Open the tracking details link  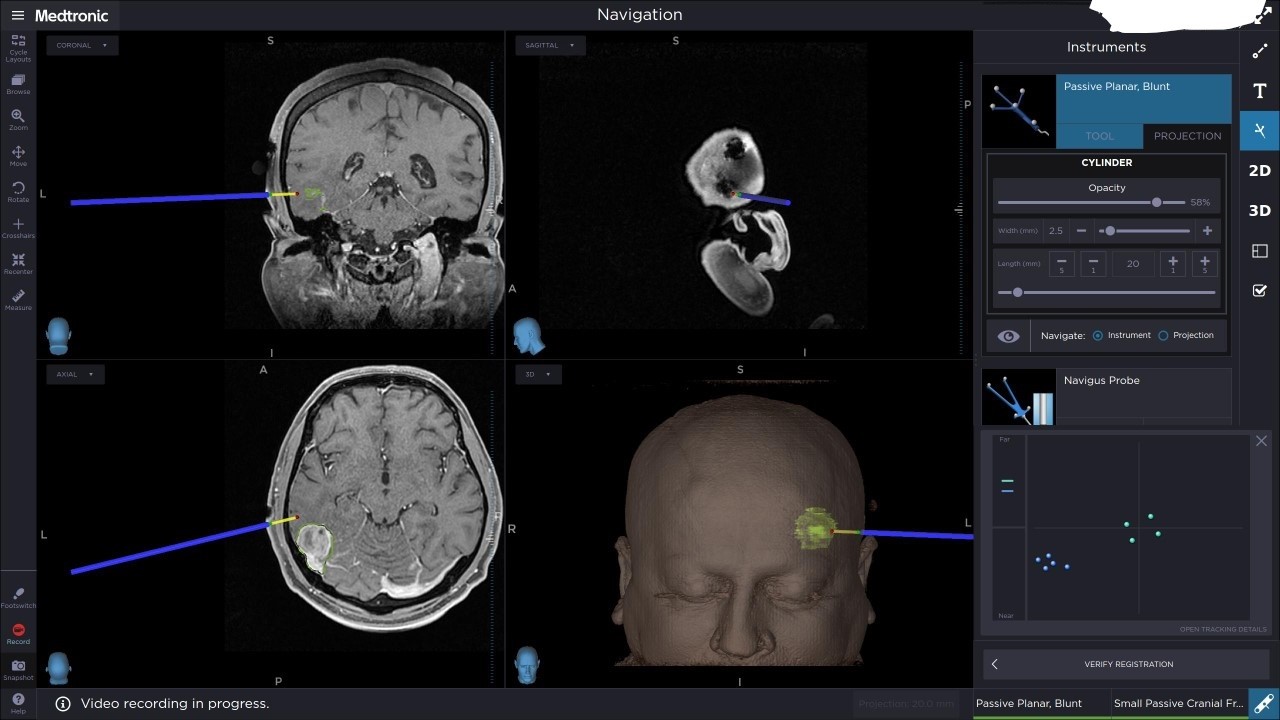tap(1222, 630)
